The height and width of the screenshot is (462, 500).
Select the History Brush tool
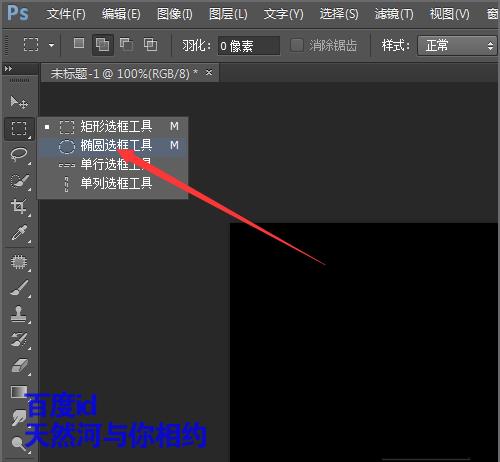(19, 339)
